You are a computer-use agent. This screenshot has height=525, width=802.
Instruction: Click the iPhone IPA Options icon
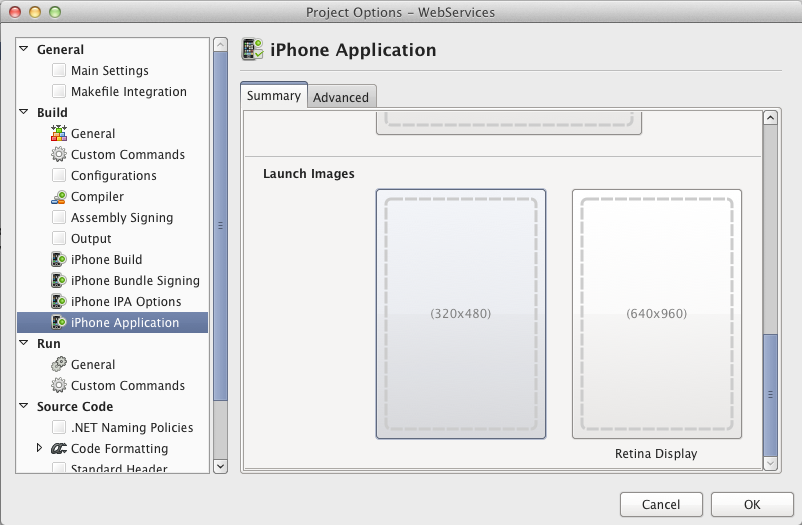[59, 301]
